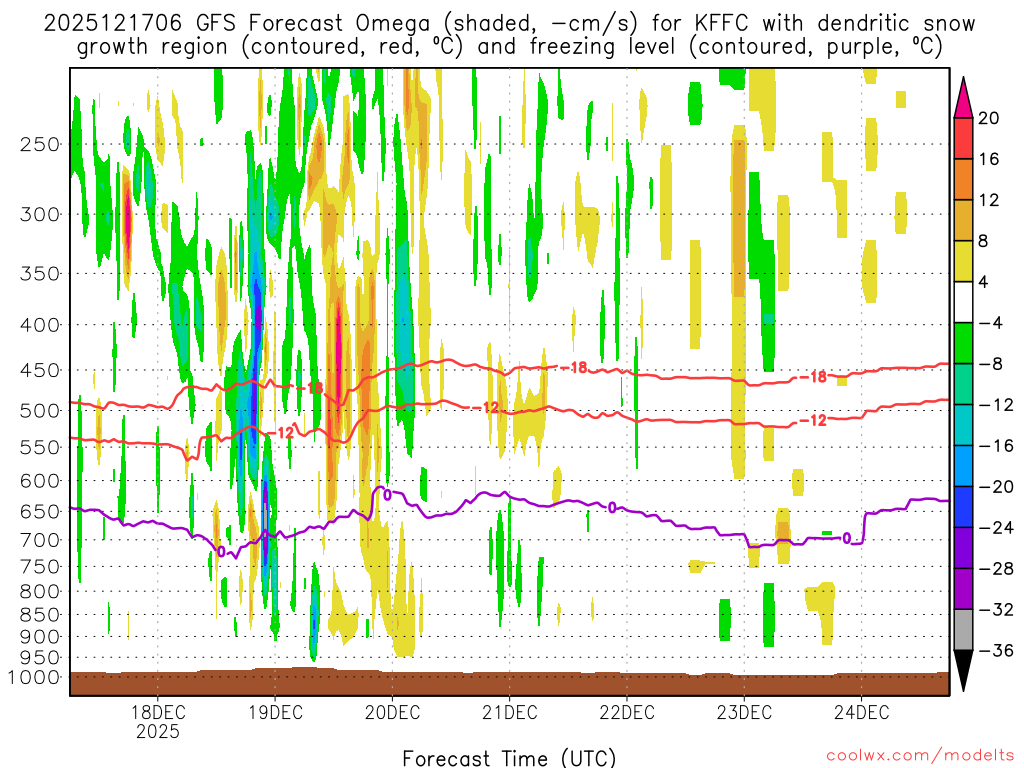1024x768 pixels.
Task: Select the colorbar value label -32
Action: click(996, 609)
